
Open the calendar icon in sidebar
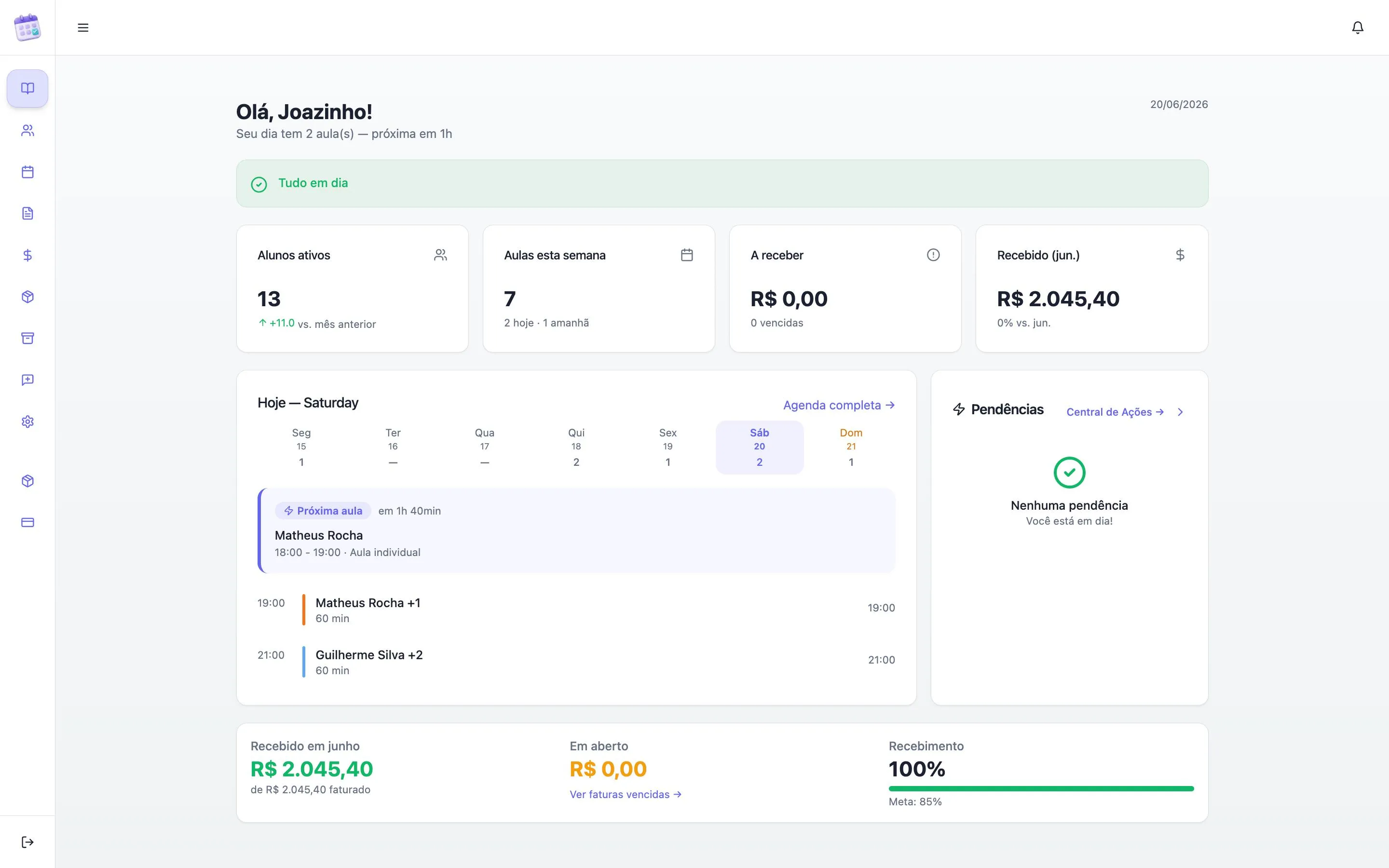tap(27, 172)
